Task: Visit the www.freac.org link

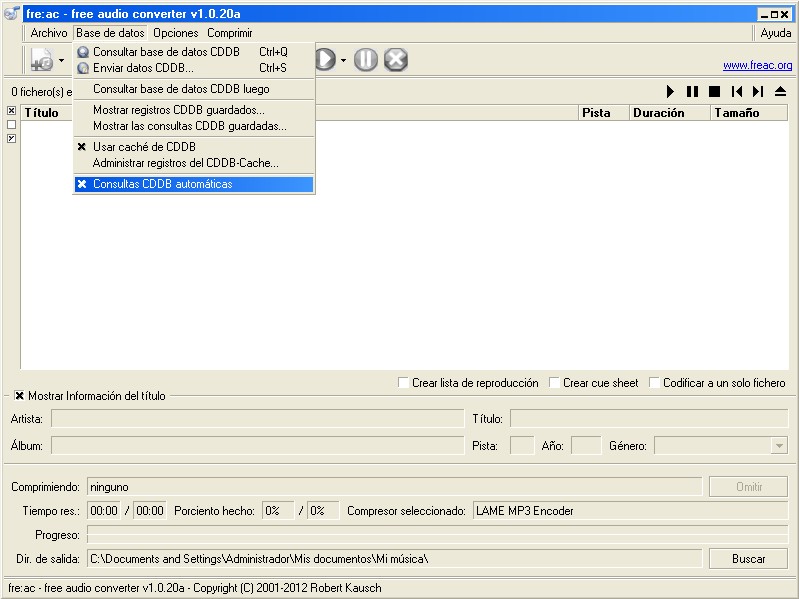Action: 758,66
